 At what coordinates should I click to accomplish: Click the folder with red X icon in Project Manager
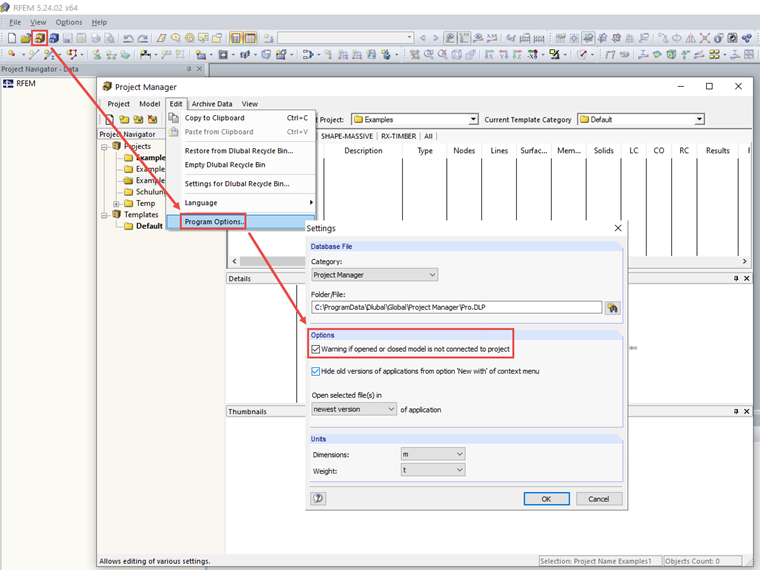152,119
